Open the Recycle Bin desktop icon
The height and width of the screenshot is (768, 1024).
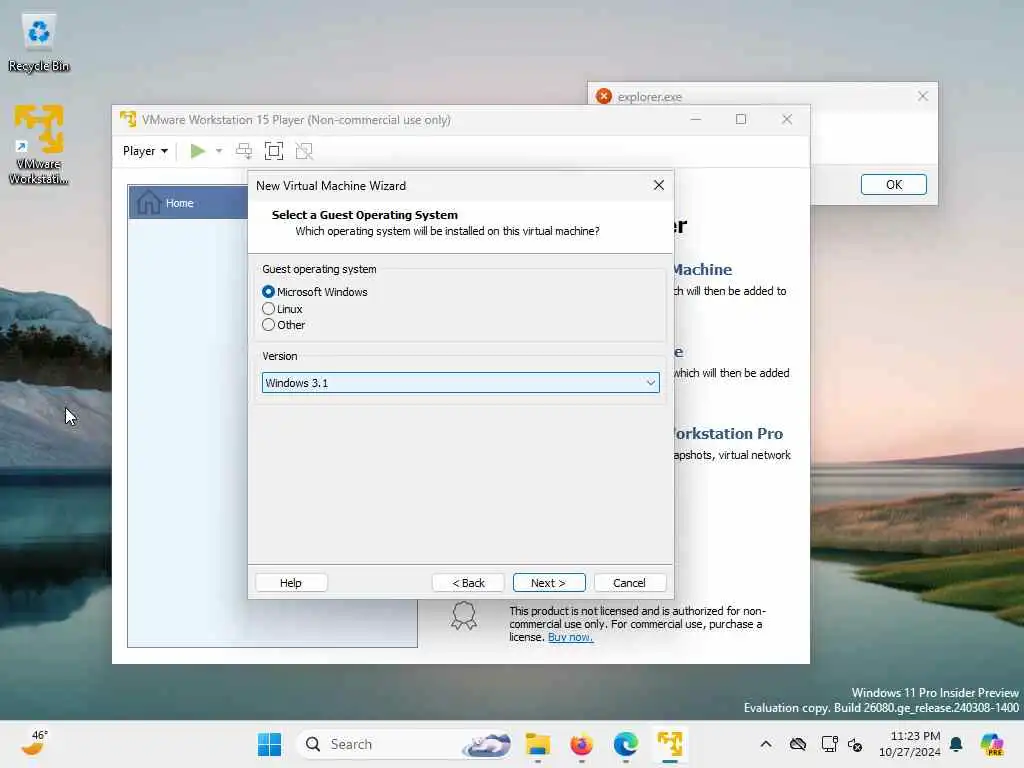tap(39, 42)
